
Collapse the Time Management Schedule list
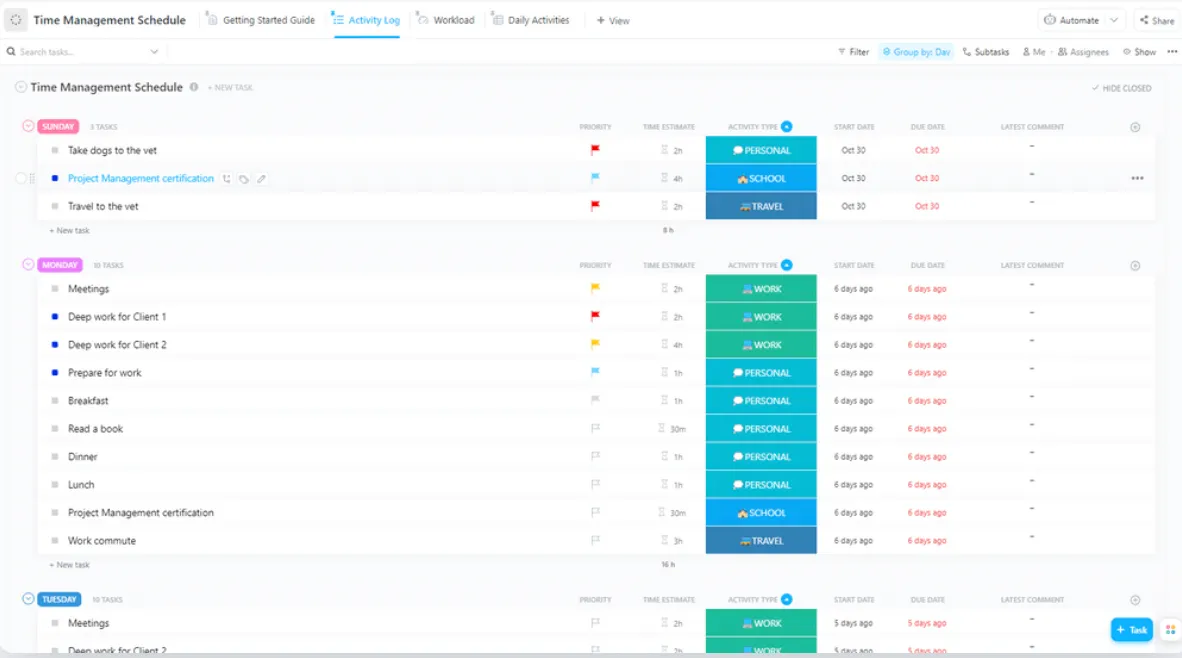[x=21, y=87]
